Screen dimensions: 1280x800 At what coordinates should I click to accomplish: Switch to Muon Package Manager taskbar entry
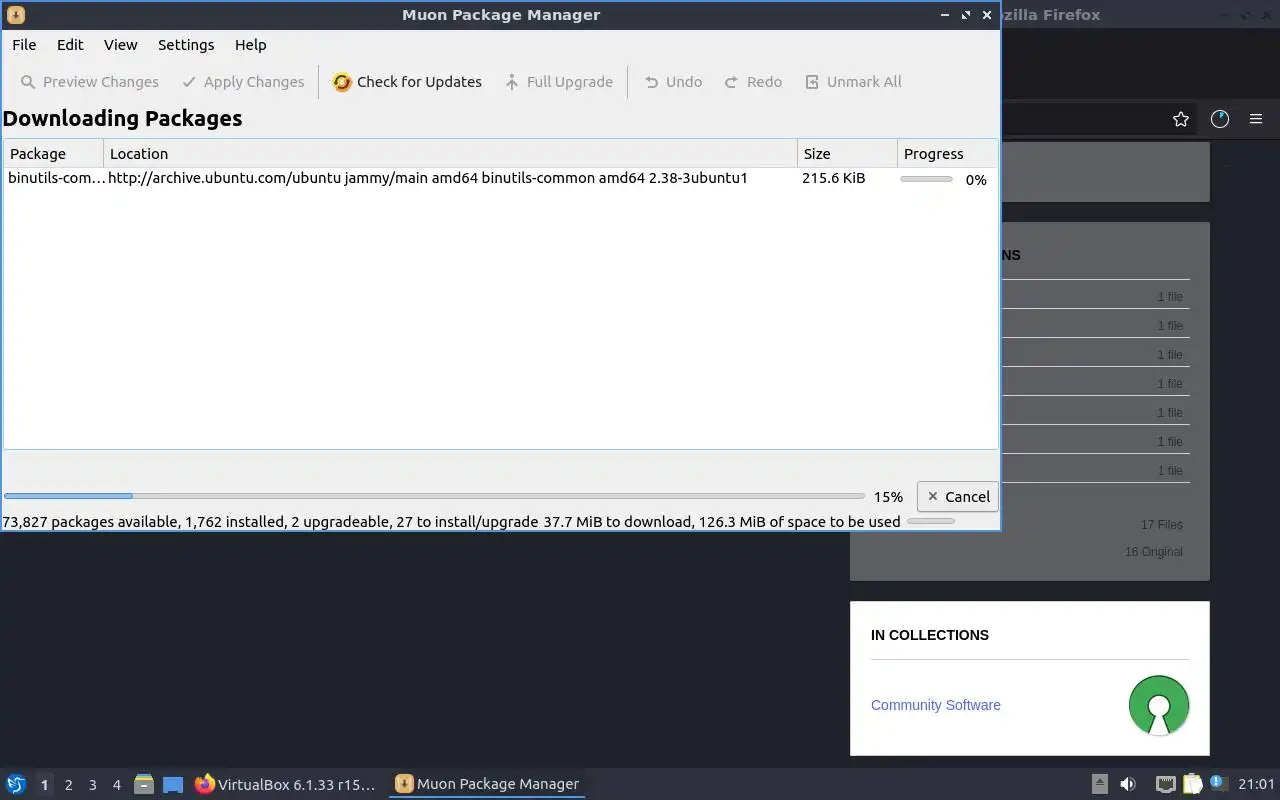tap(487, 784)
